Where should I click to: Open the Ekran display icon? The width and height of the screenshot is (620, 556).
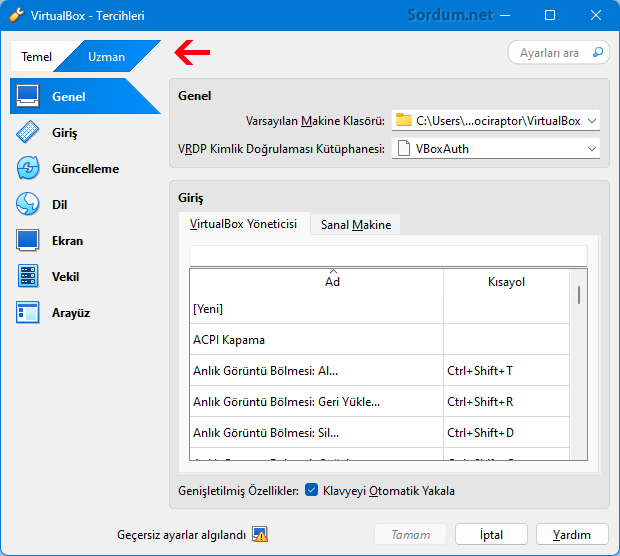[27, 240]
